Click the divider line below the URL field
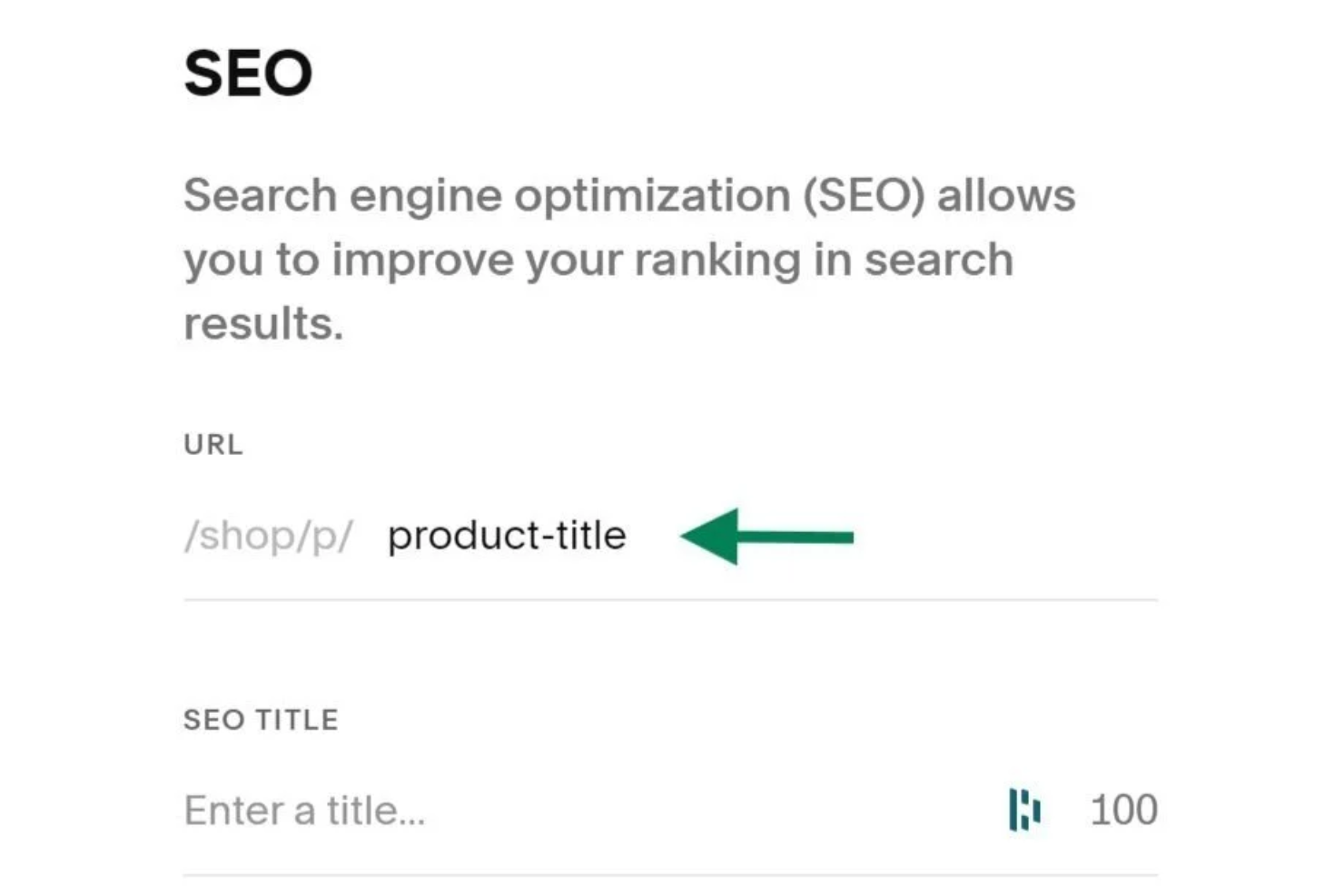The height and width of the screenshot is (896, 1344). tap(670, 599)
